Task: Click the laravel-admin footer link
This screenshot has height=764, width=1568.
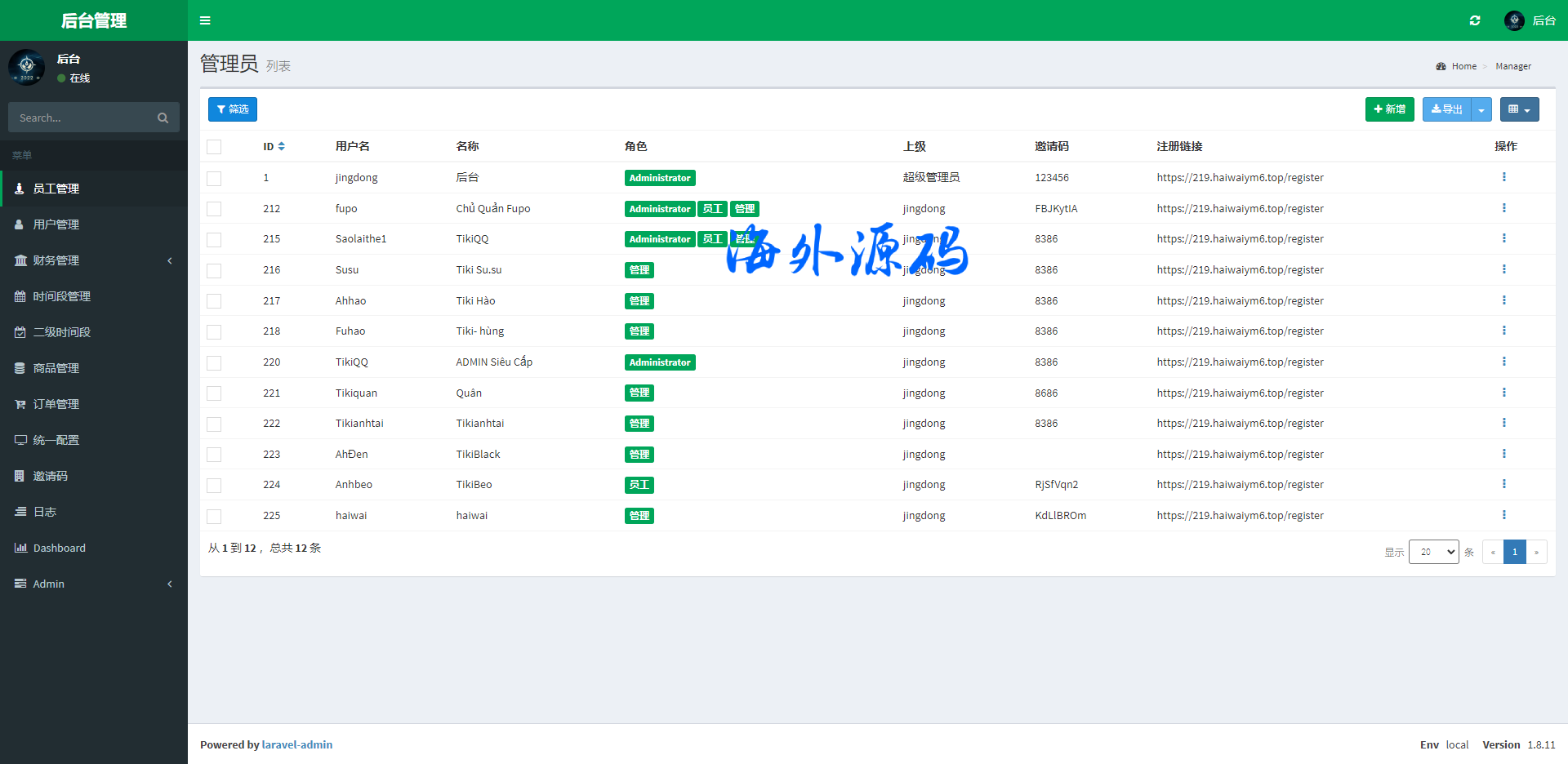Action: click(297, 744)
